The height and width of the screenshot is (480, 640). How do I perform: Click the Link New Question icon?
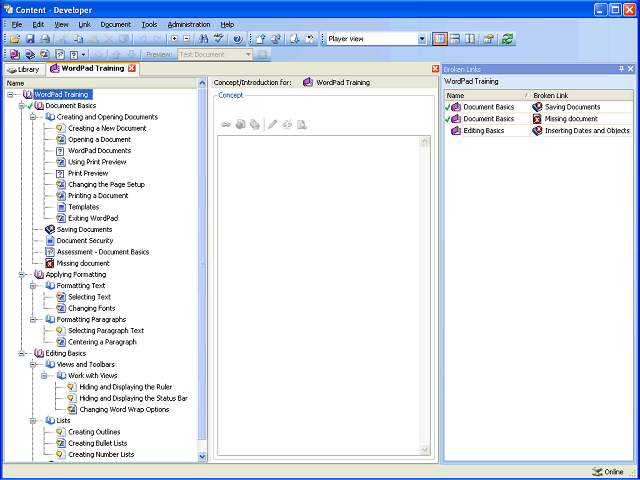[x=60, y=54]
